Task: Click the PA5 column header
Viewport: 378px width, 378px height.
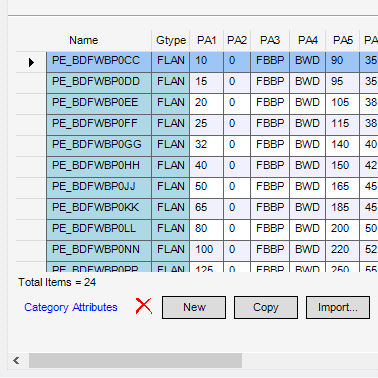Action: (x=343, y=40)
